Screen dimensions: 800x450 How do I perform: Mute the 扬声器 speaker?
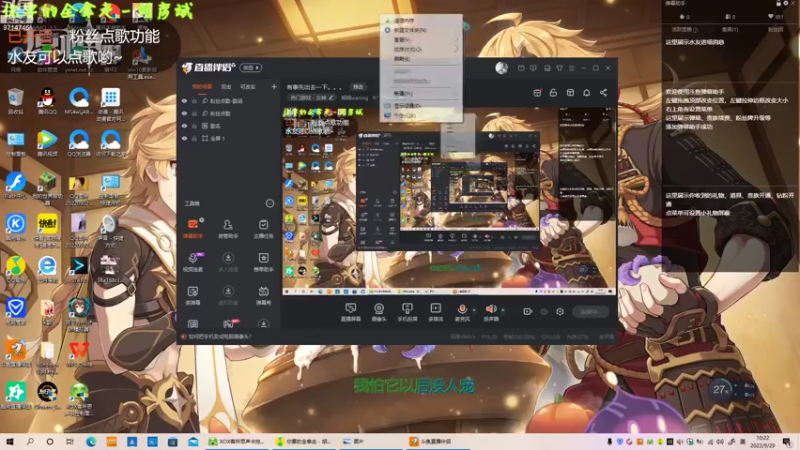click(x=491, y=312)
